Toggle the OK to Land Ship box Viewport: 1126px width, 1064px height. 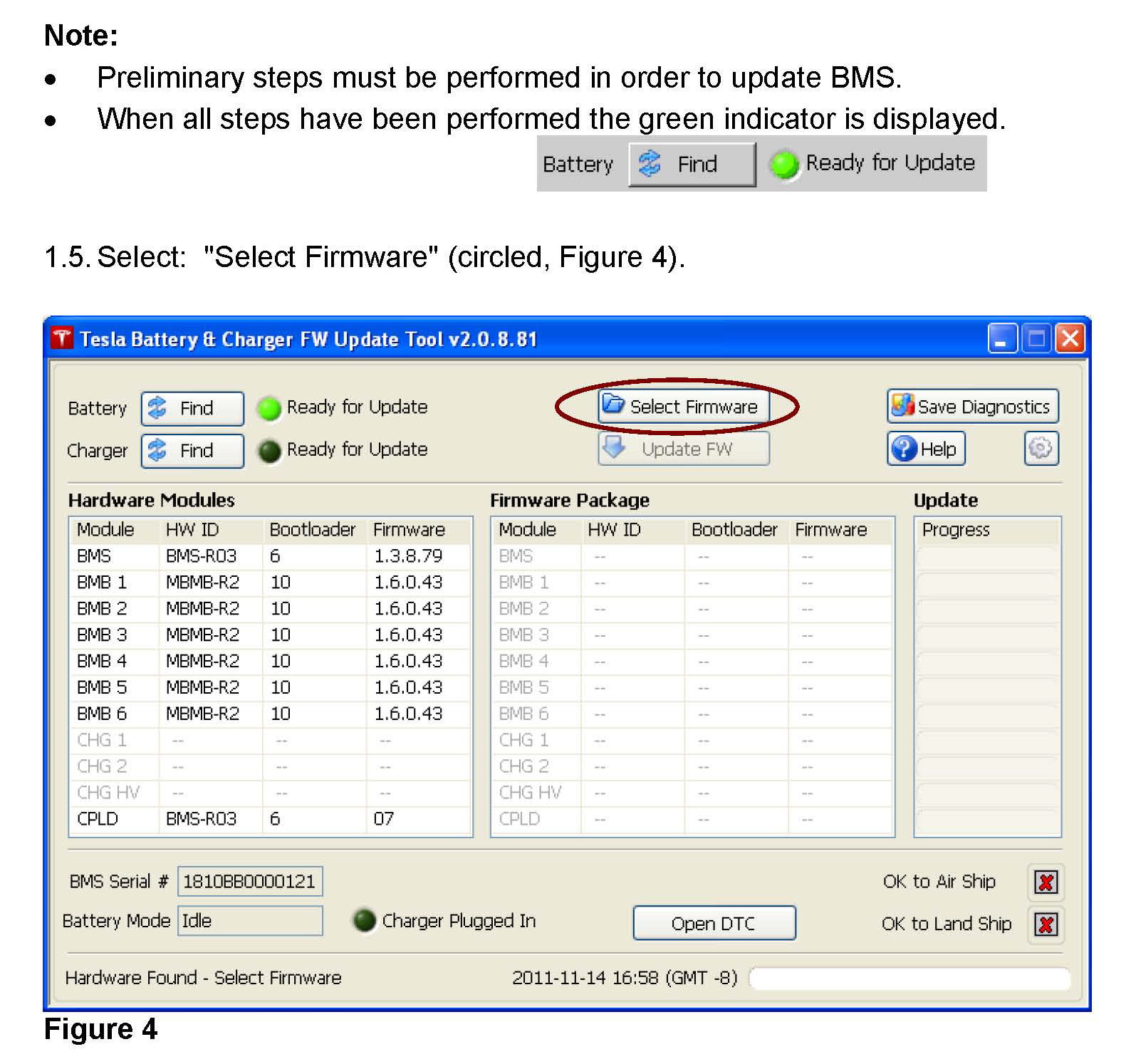pyautogui.click(x=1046, y=924)
